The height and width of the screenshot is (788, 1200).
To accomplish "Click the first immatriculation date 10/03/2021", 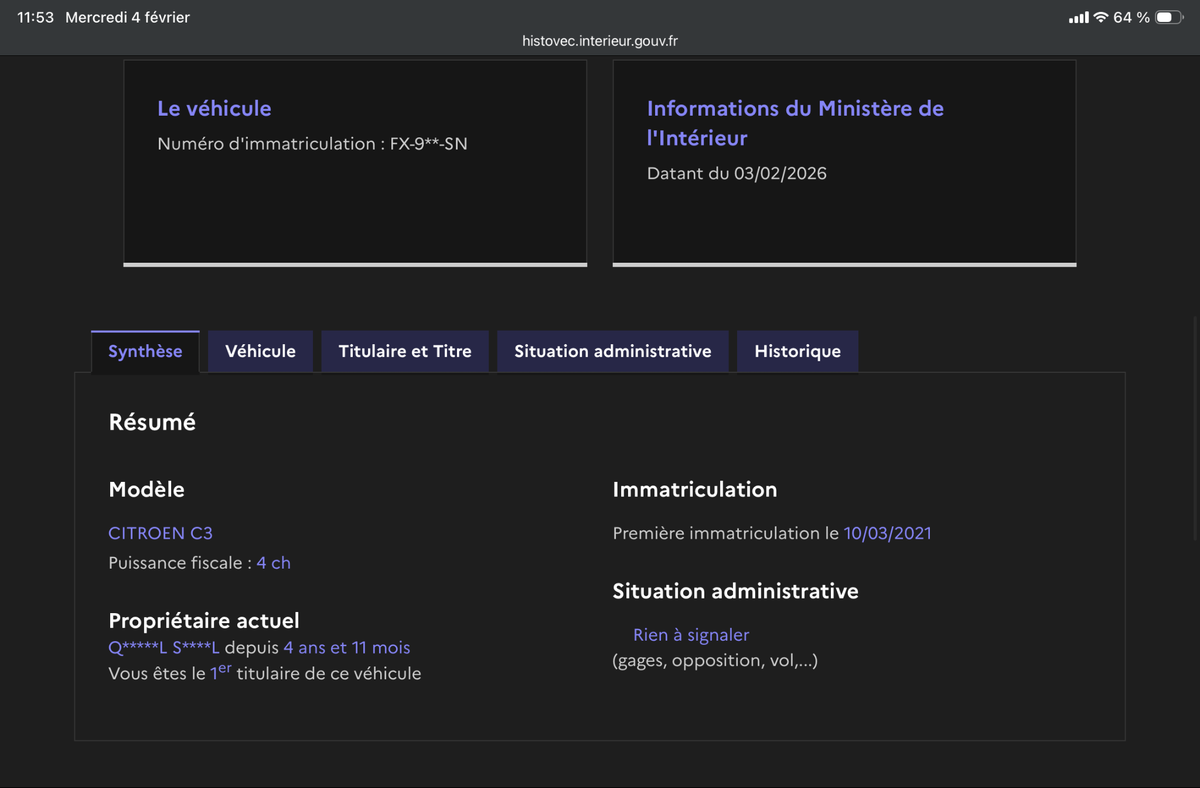I will click(x=888, y=533).
